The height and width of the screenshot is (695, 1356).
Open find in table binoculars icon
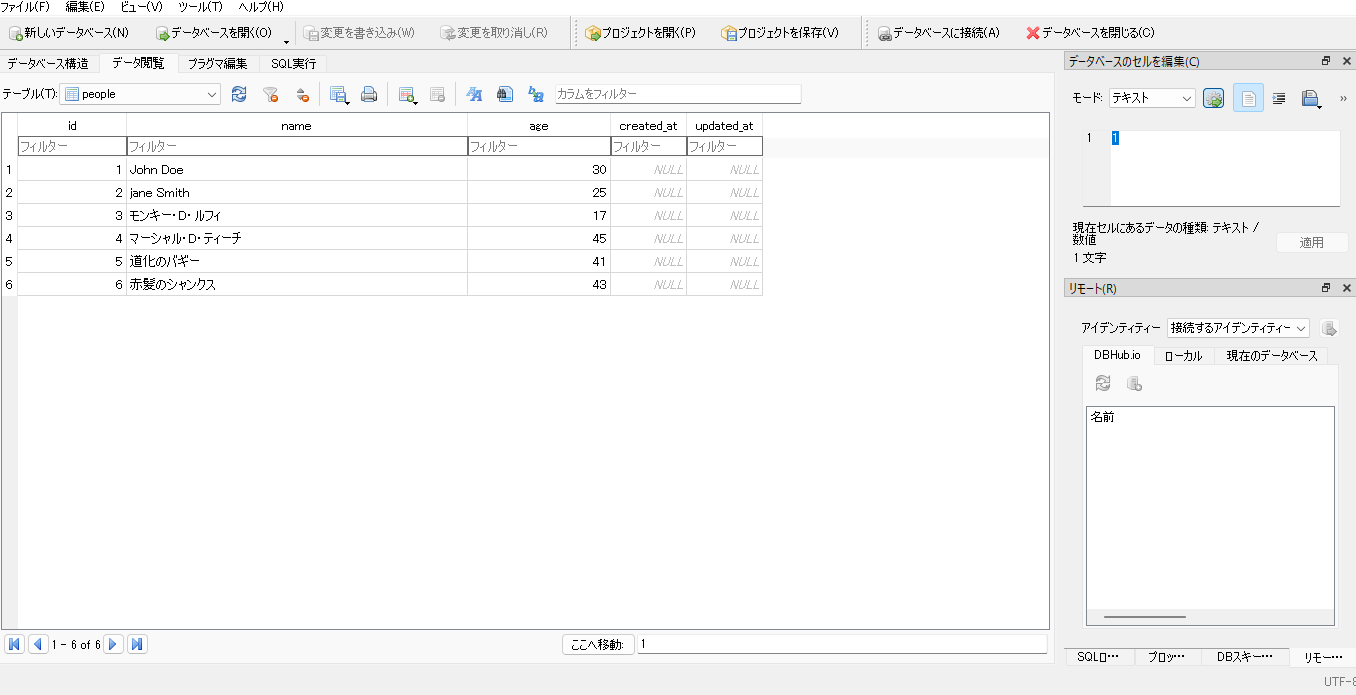coord(505,94)
